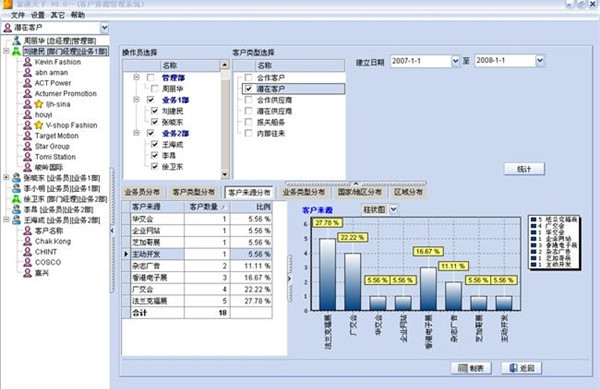Click the salesperson icon for 李昂 业务2部

point(16,210)
